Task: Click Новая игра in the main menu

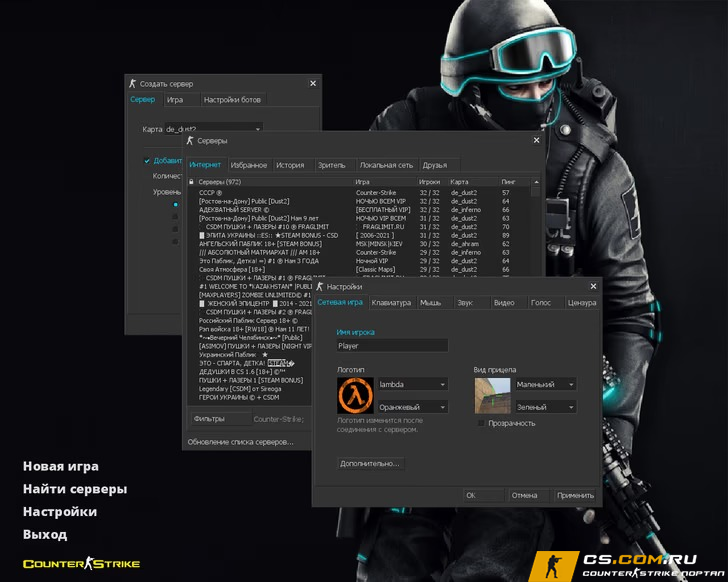Action: (x=61, y=466)
